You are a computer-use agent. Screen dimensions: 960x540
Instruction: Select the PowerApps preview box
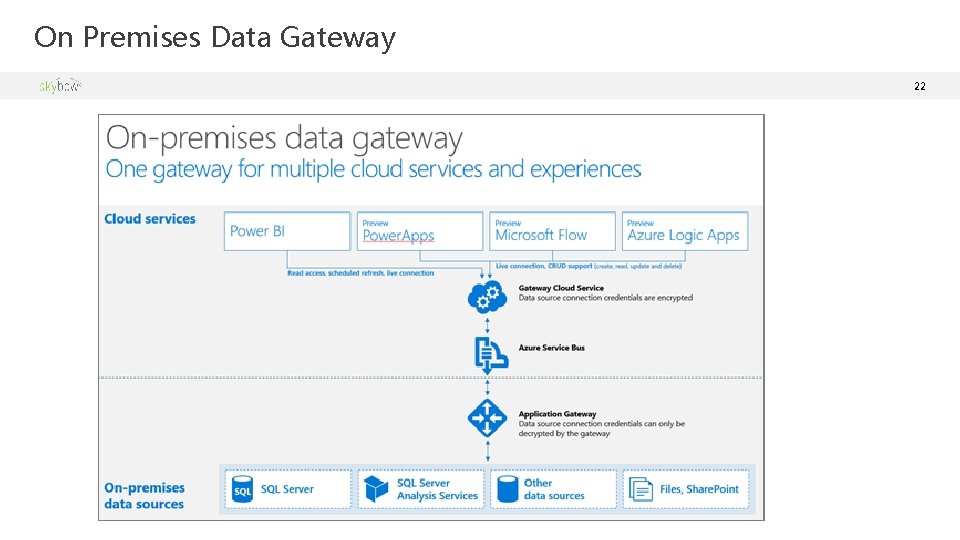[420, 231]
